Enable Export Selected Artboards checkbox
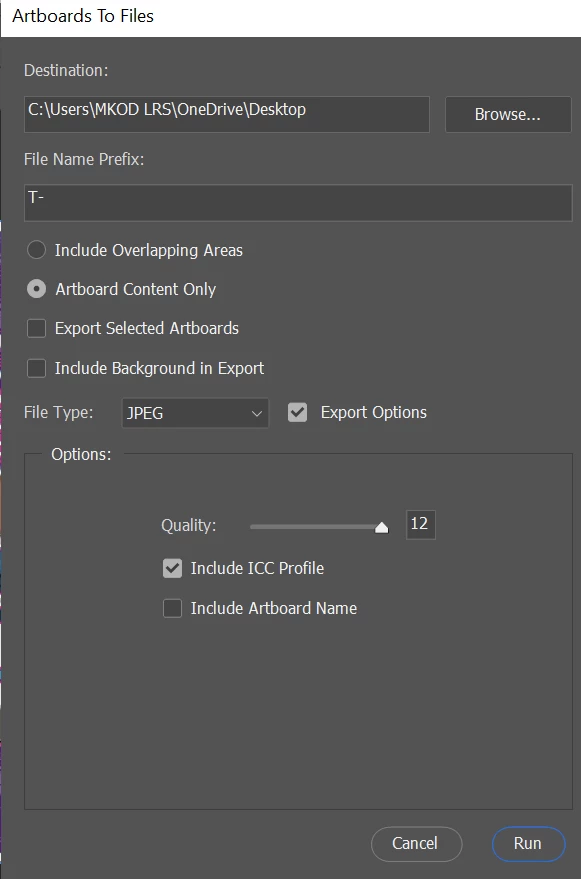581x879 pixels. [x=36, y=329]
